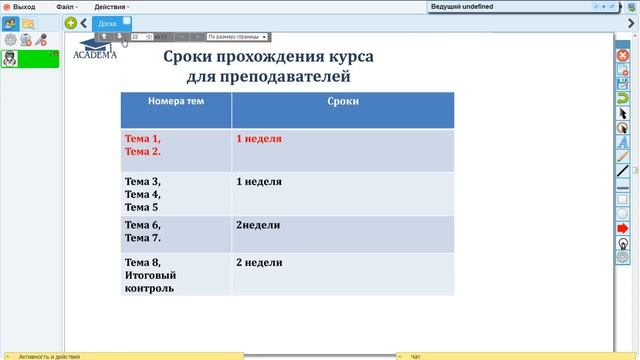Screen dimensions: 640x360
Task: Click the red Тема 1, Тема 2 cell
Action: (x=176, y=150)
